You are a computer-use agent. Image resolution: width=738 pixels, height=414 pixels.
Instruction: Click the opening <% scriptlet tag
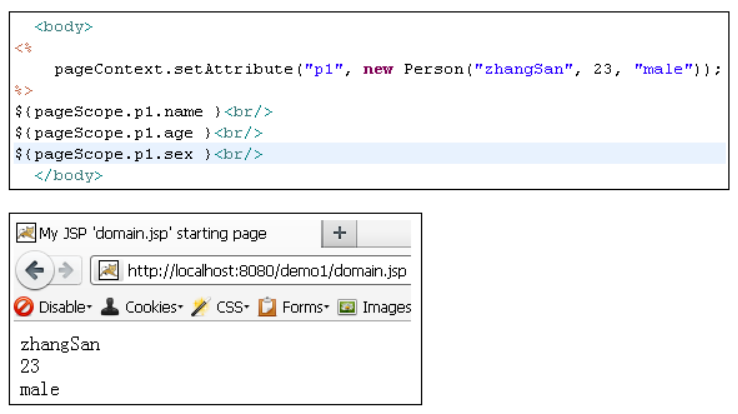click(23, 48)
